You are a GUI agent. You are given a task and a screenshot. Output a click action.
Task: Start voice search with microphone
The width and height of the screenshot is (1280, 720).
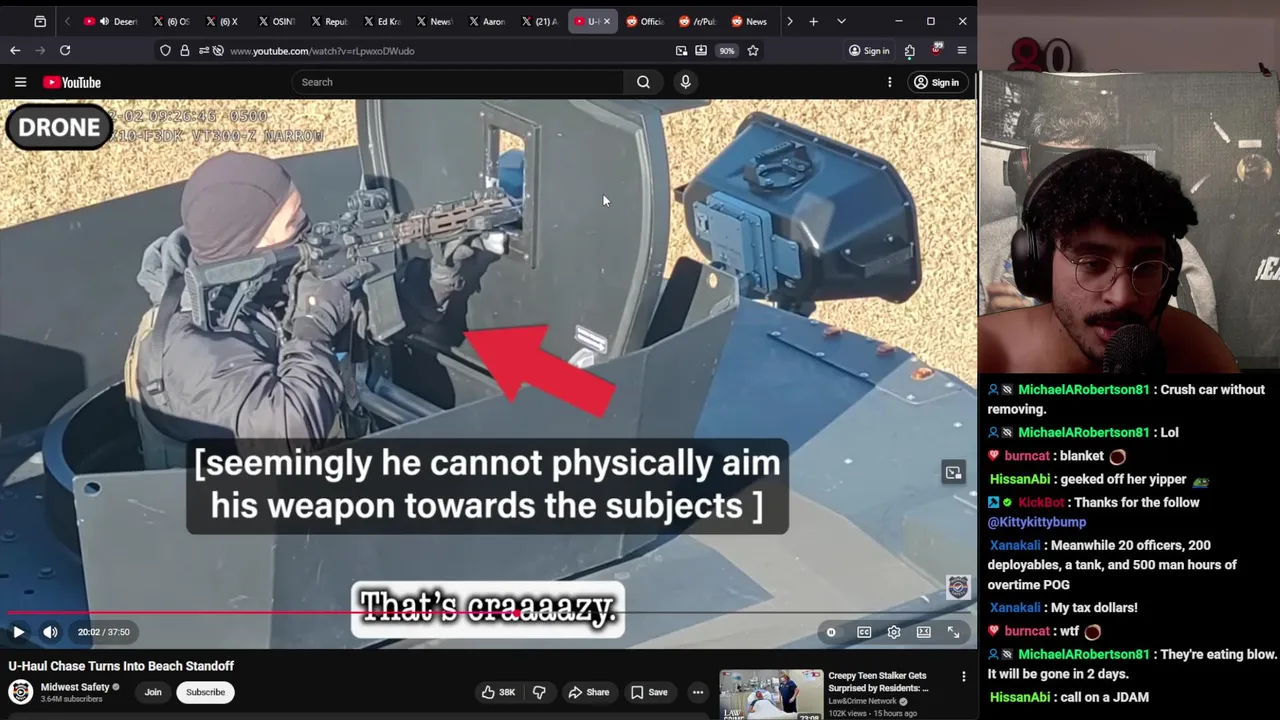685,82
